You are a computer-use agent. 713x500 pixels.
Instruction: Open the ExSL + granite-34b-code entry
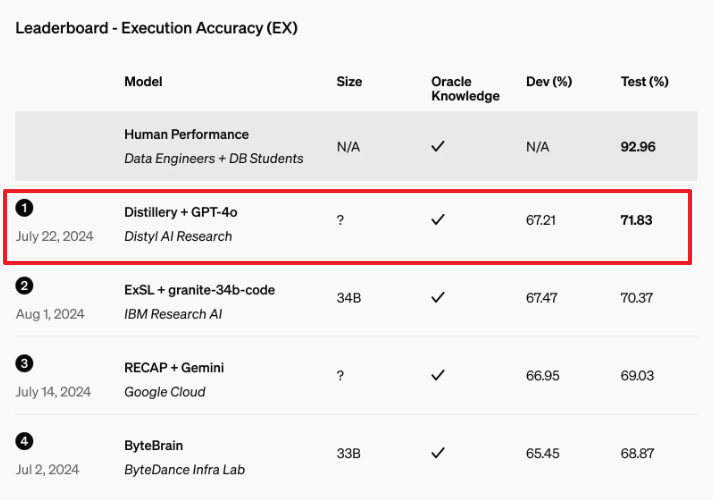click(x=199, y=290)
